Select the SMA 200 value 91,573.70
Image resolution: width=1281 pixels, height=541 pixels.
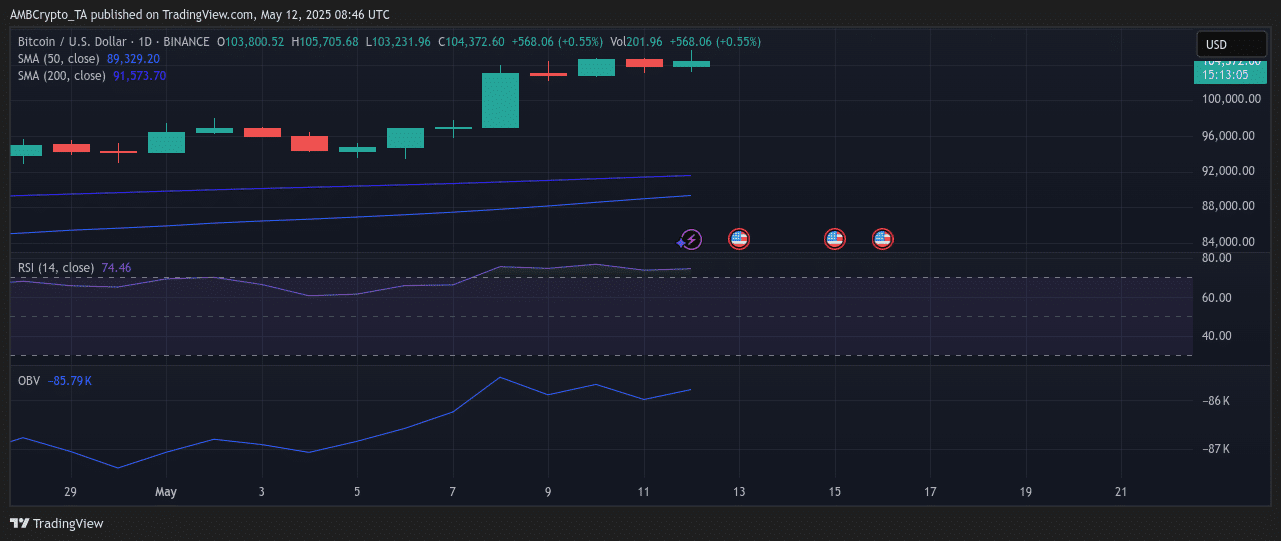[x=139, y=76]
